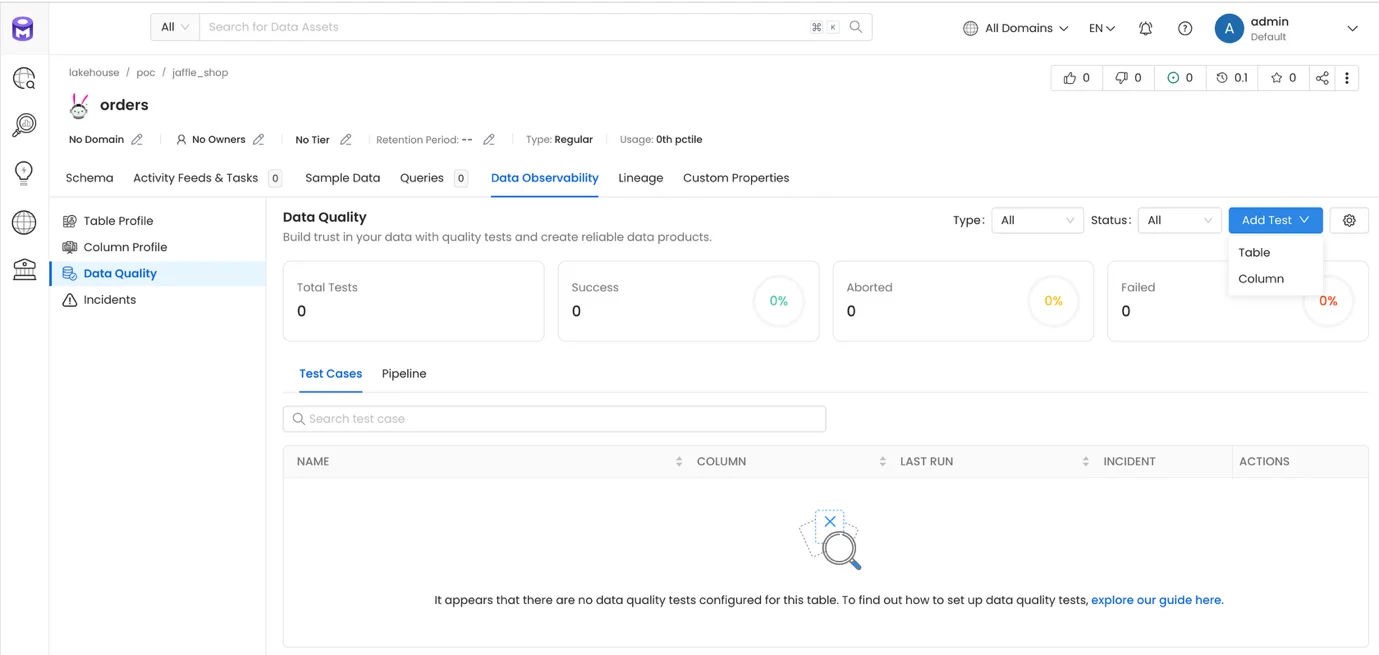This screenshot has width=1379, height=655.
Task: Open the All Domains selector
Action: 1016,28
